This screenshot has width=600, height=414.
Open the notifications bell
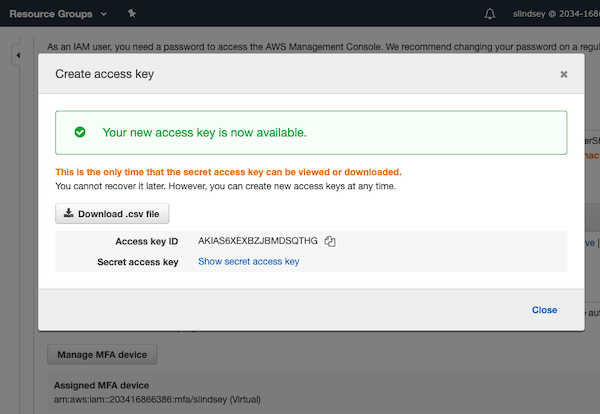coord(489,14)
